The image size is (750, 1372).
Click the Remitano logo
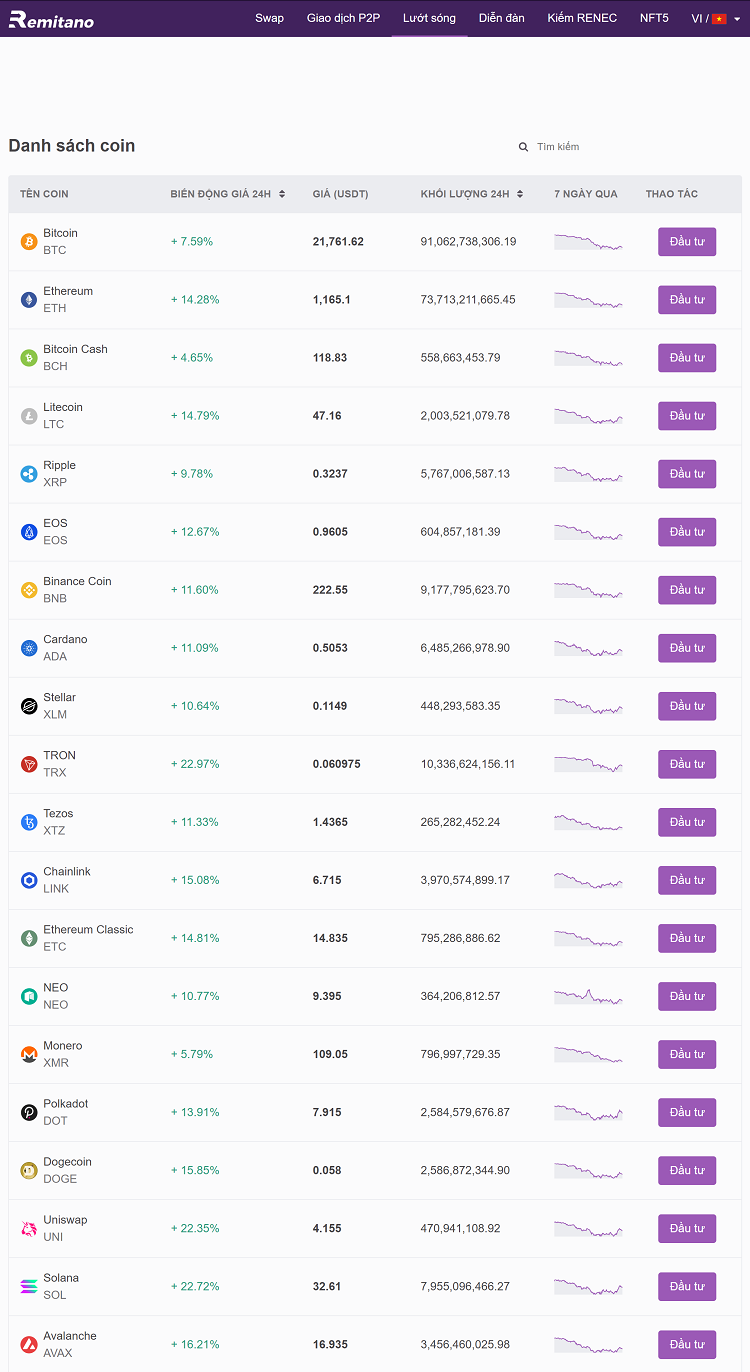click(x=51, y=19)
